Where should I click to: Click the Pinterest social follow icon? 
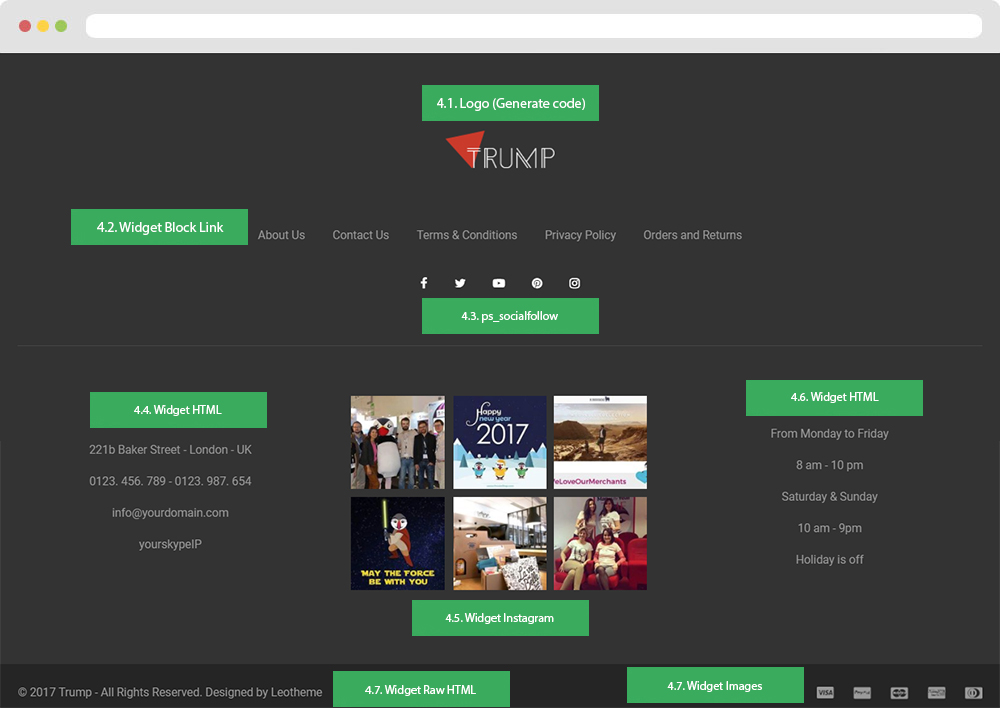537,283
